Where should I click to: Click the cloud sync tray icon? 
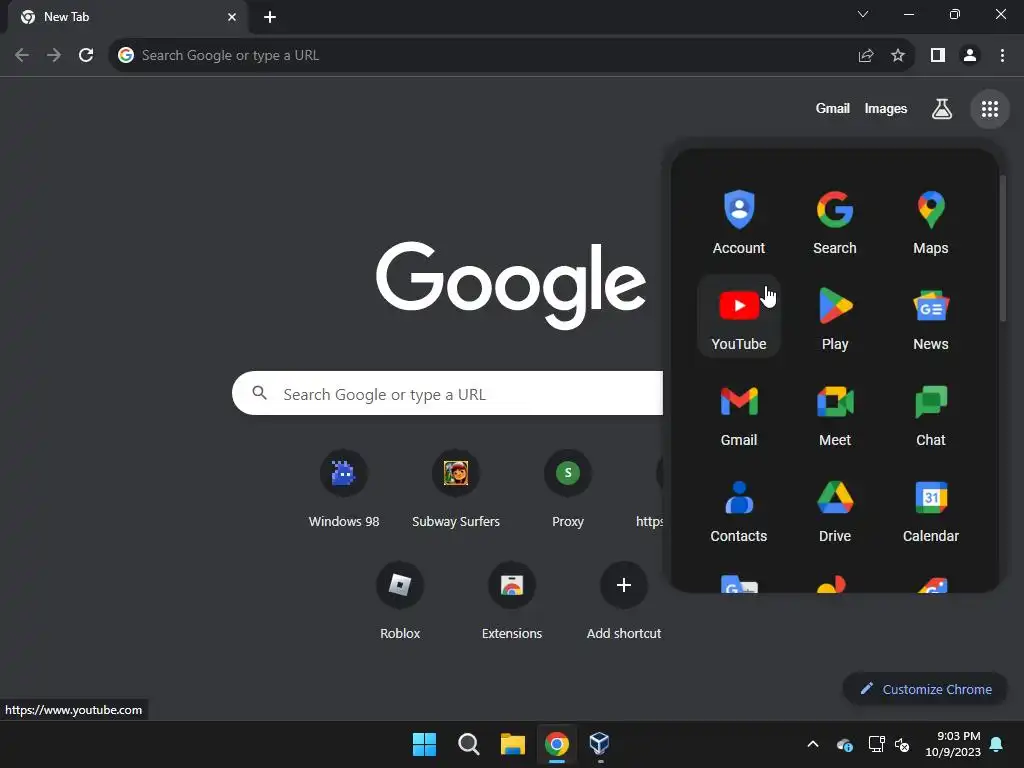(x=844, y=744)
